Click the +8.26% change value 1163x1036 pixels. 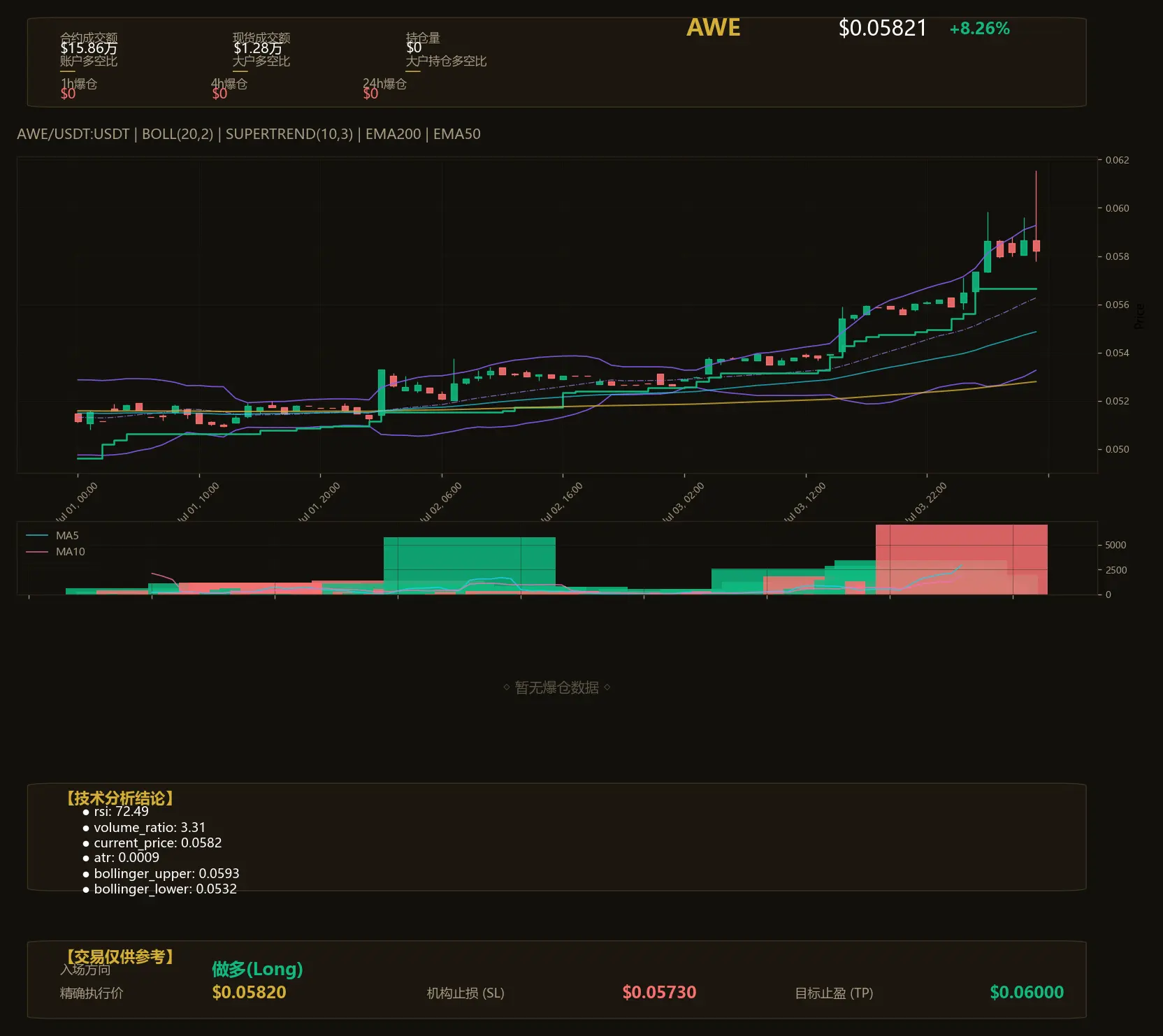click(979, 29)
